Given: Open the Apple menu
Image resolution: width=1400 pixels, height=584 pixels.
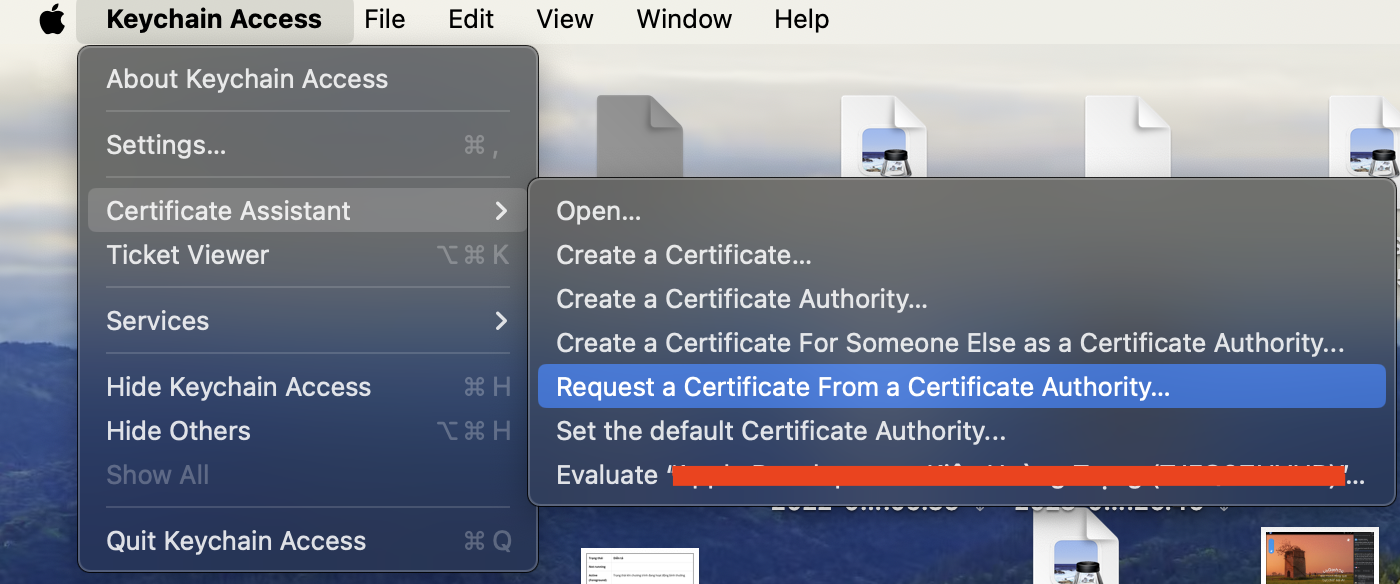Looking at the screenshot, I should coord(52,19).
